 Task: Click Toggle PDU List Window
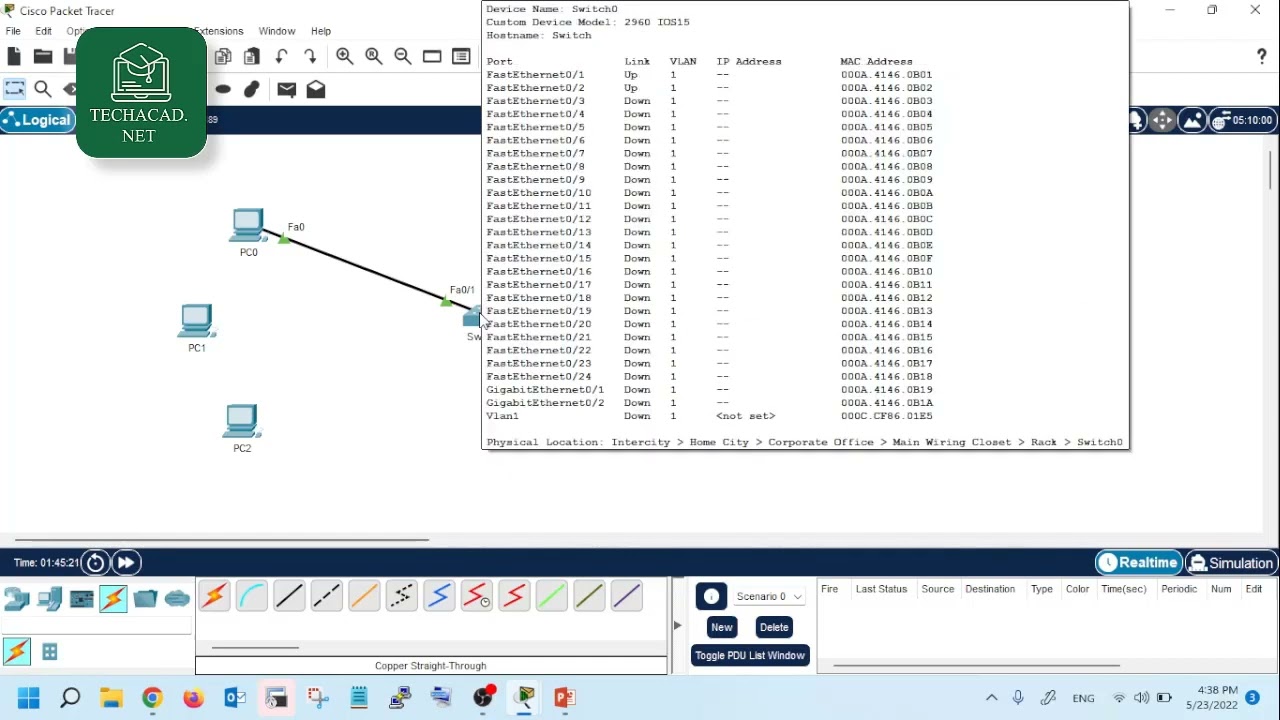tap(750, 656)
